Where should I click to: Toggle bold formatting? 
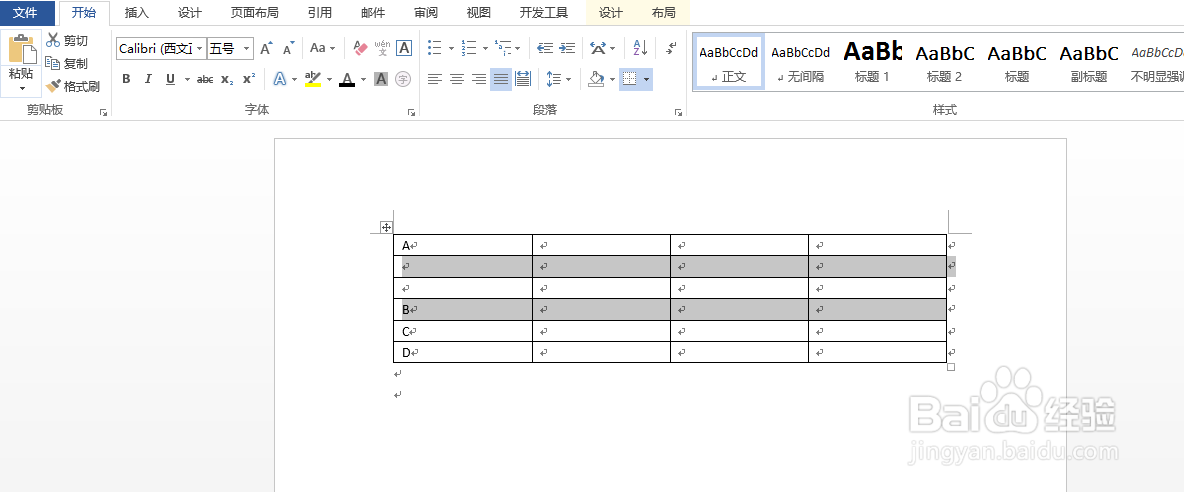coord(126,78)
